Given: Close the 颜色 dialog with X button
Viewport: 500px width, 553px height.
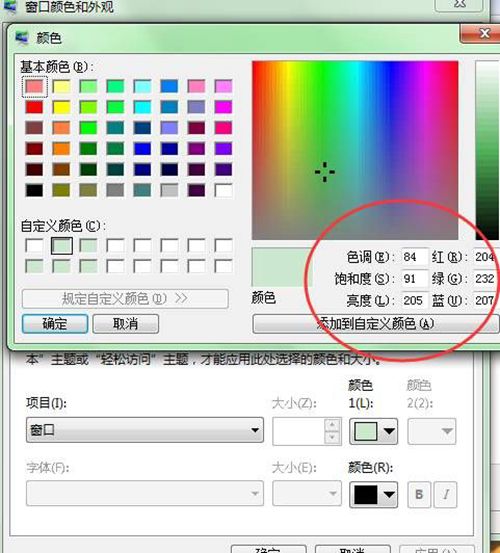Looking at the screenshot, I should 482,34.
